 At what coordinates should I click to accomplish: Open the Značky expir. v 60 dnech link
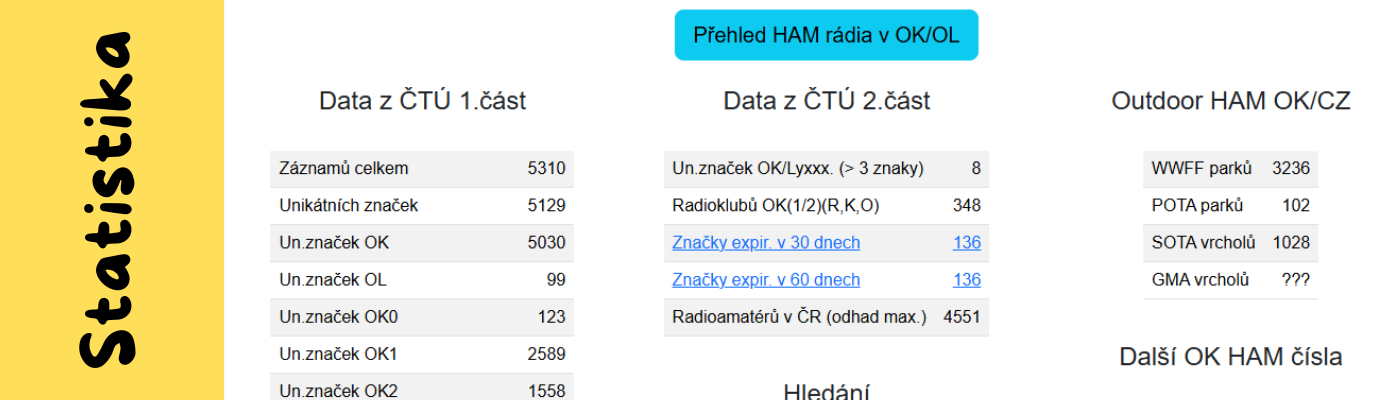[x=766, y=280]
